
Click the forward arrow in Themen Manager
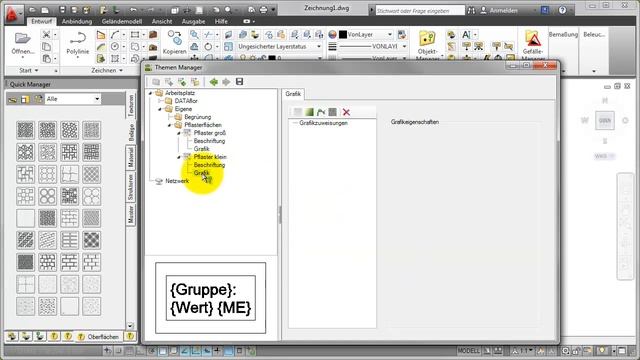tap(226, 82)
